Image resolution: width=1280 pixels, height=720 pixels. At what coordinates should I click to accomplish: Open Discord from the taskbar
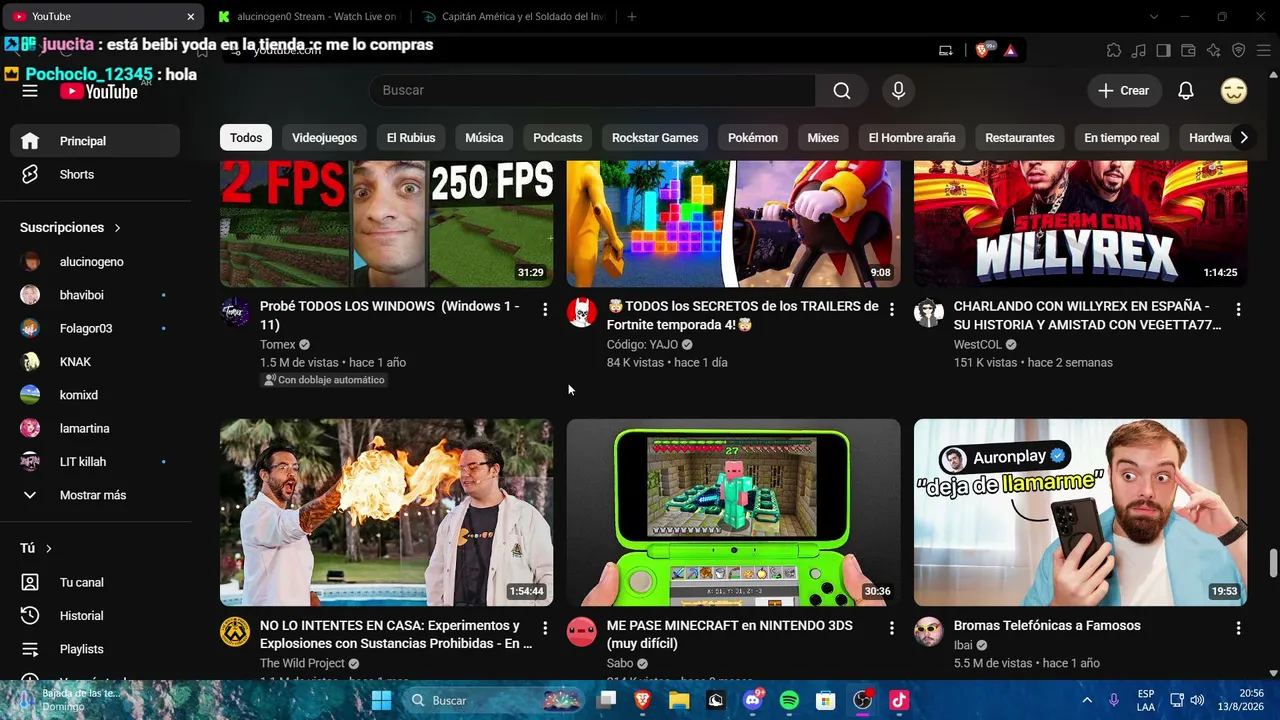click(x=752, y=701)
